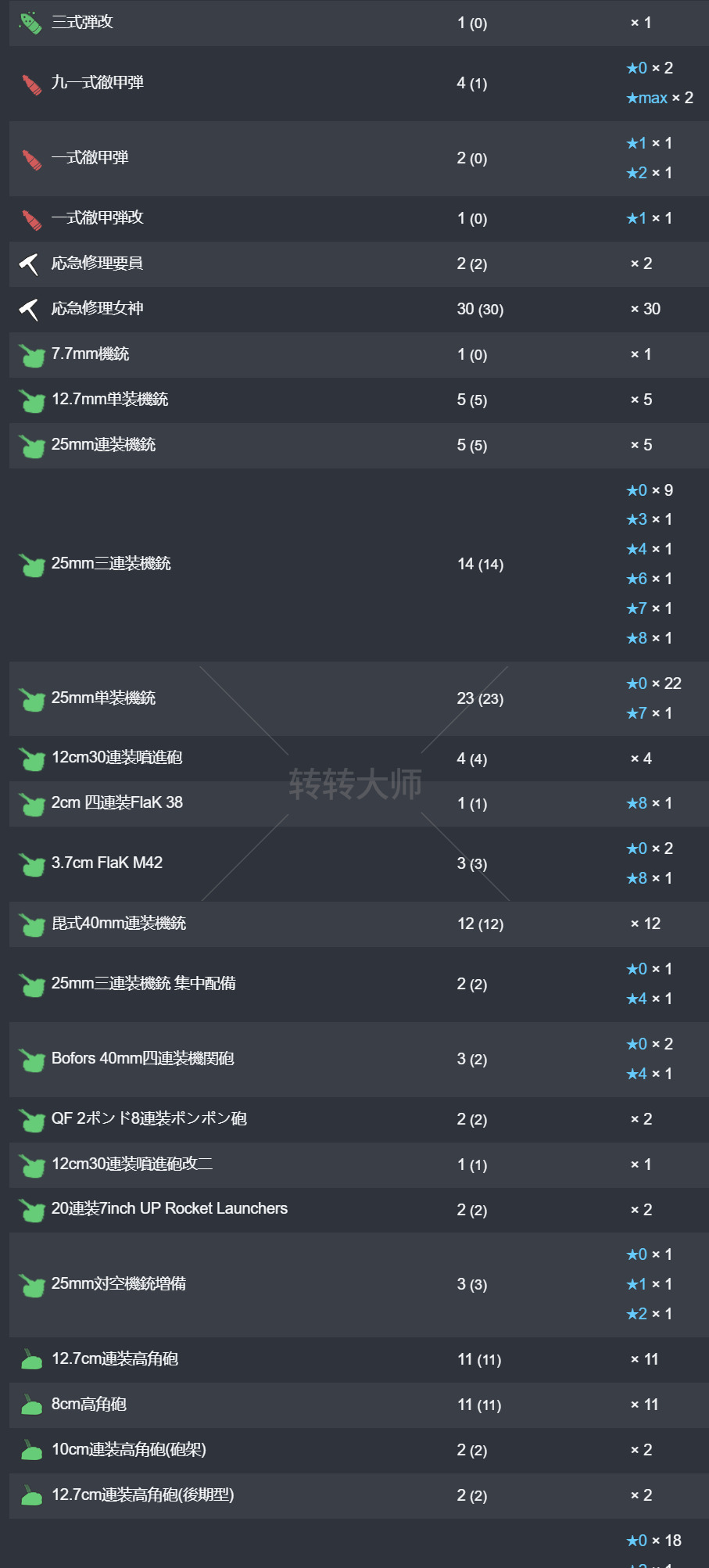
Task: Click the high-angle gun icon beside 12.7cm連装高角砲(後期型)
Action: pyautogui.click(x=31, y=1496)
